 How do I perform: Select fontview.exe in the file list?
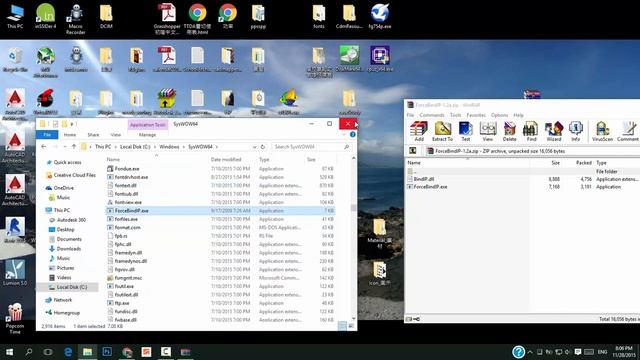pos(220,202)
